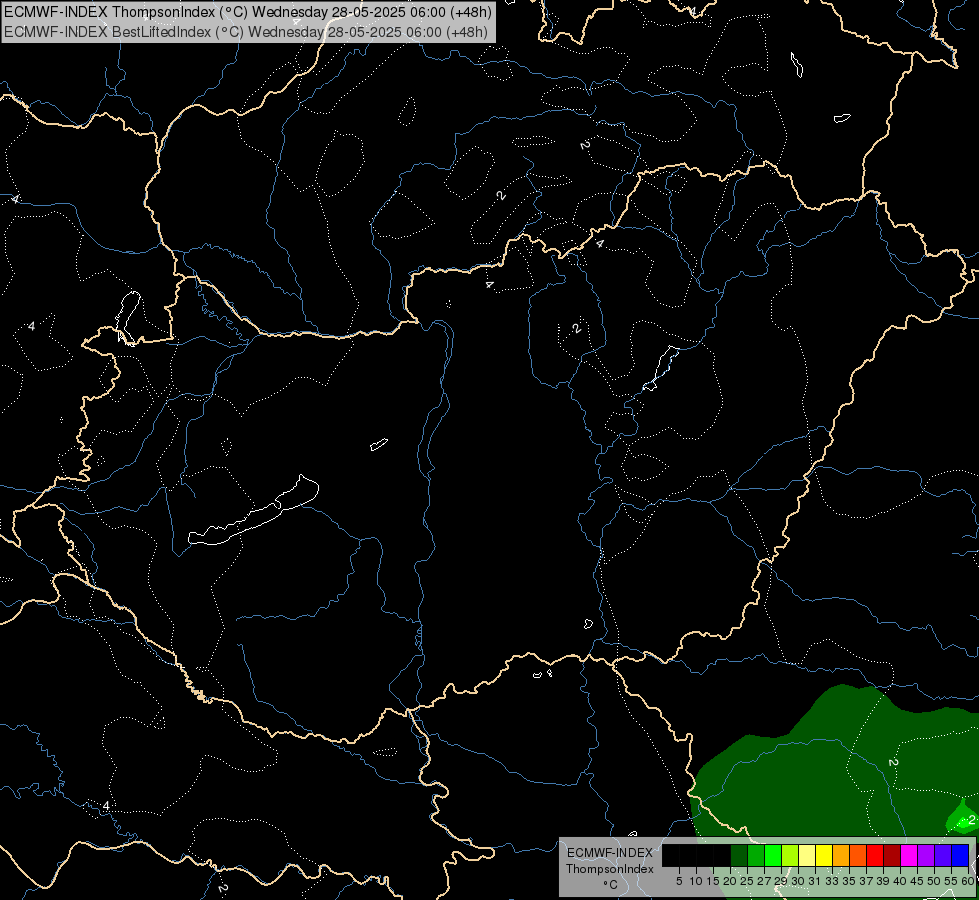This screenshot has width=979, height=900.
Task: Select the magenta 40-45 legend swatch
Action: [909, 855]
